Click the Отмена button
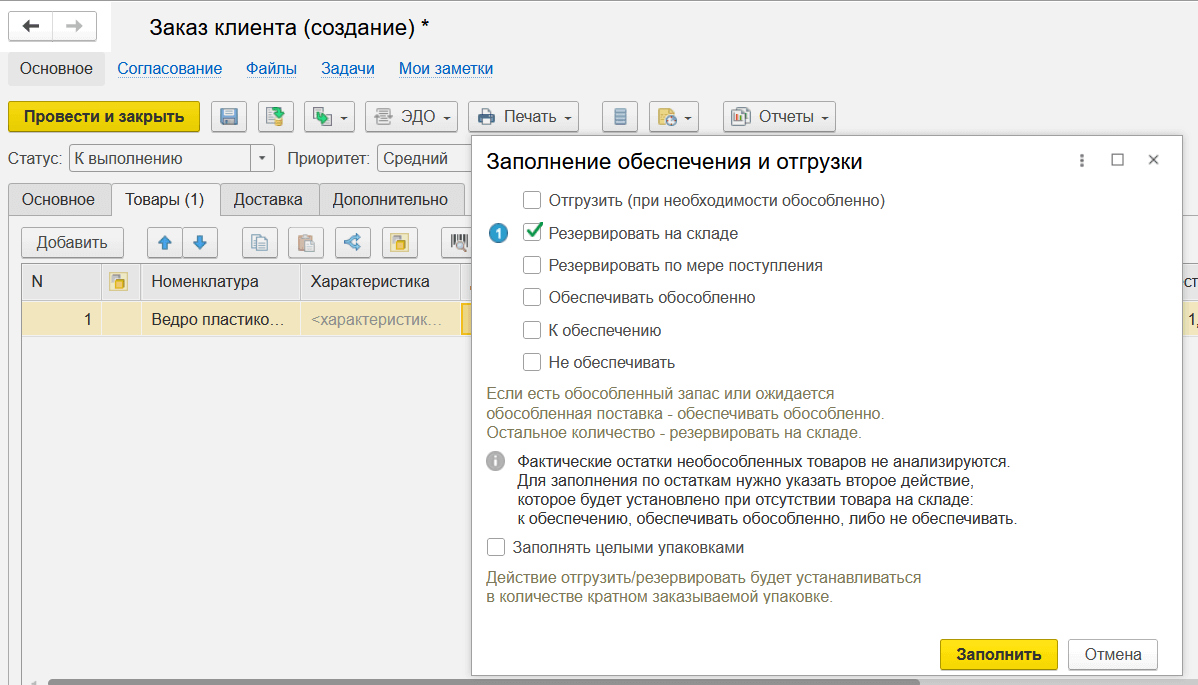The height and width of the screenshot is (685, 1198). 1112,654
